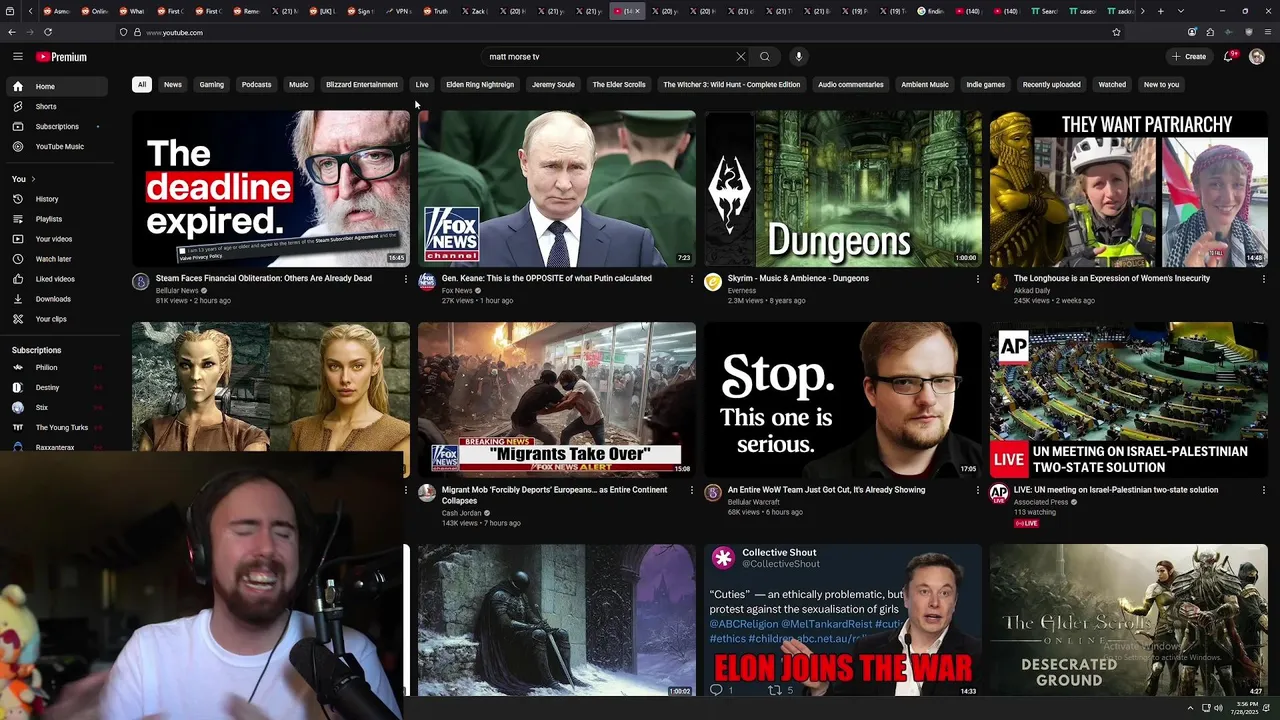
Task: Select the Indie games chip
Action: (x=986, y=84)
